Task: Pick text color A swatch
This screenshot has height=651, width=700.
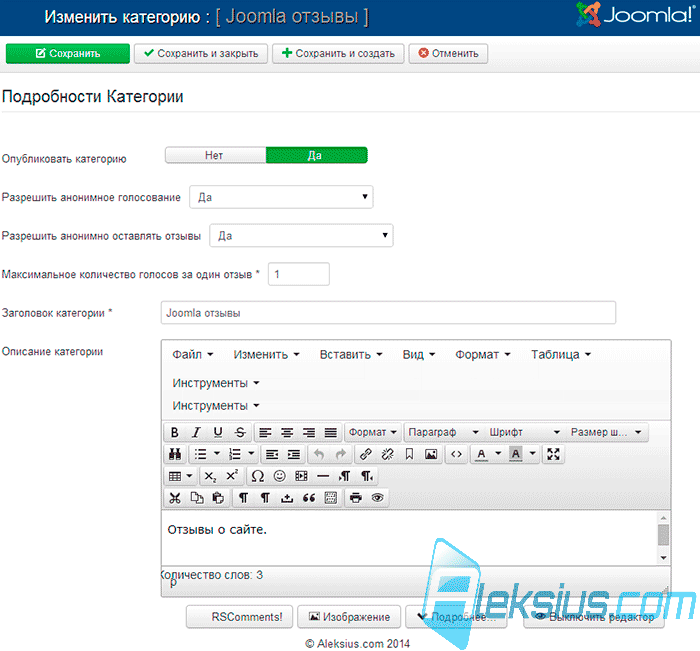Action: [481, 455]
